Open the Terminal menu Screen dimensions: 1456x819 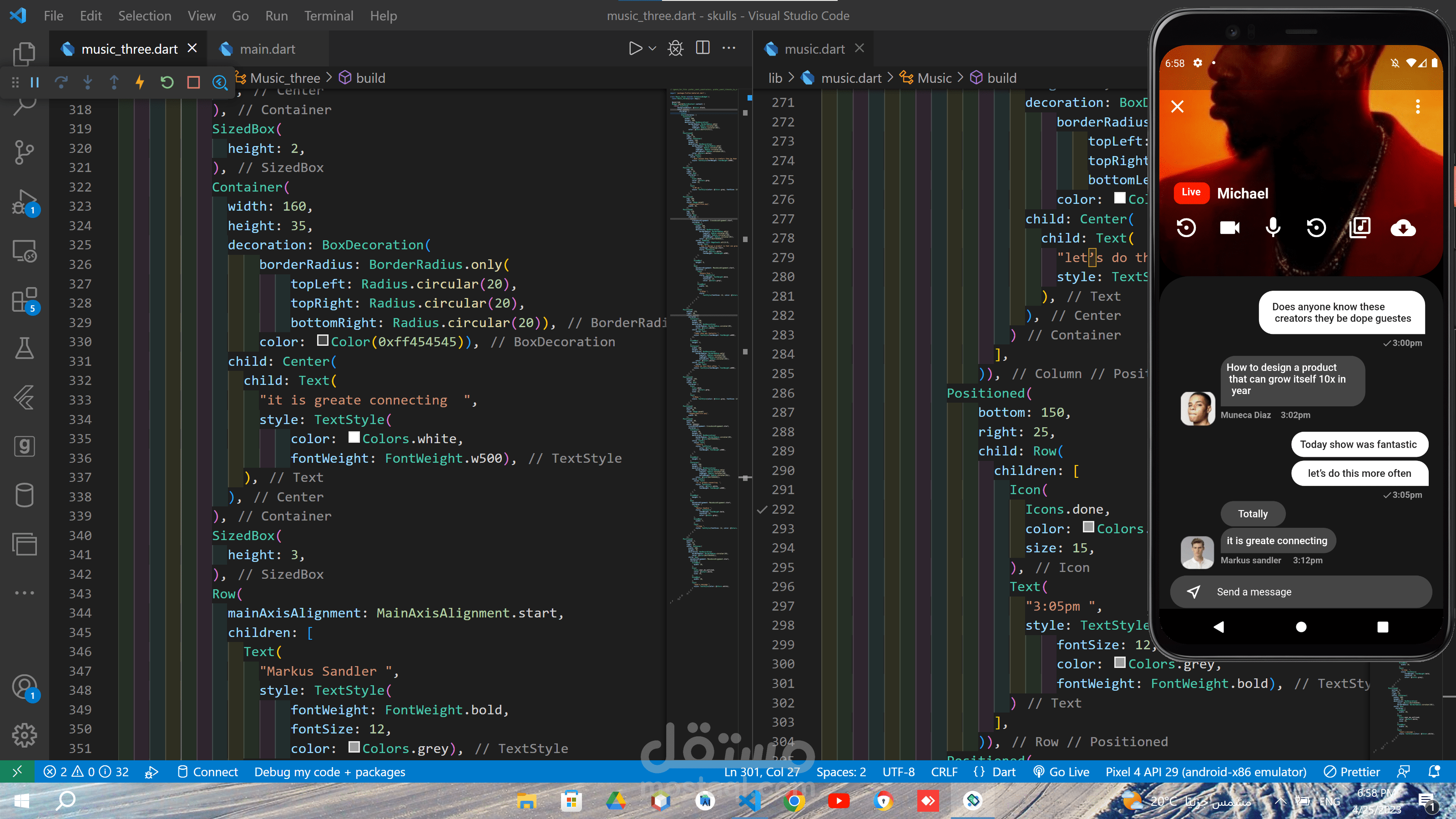tap(329, 16)
